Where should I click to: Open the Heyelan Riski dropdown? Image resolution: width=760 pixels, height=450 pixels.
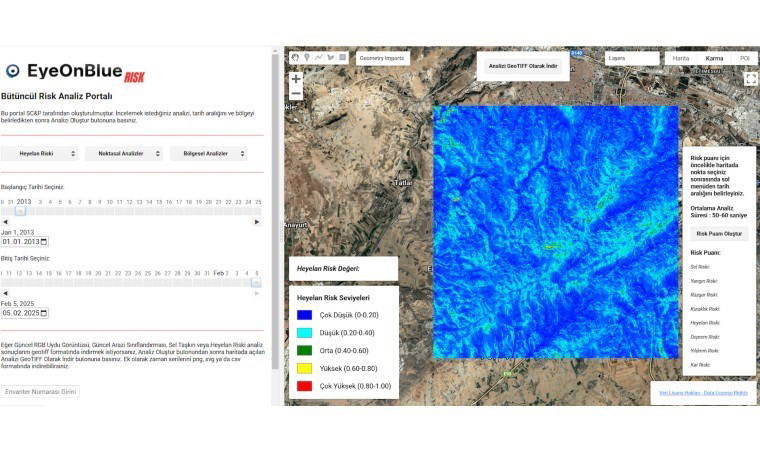[x=39, y=154]
